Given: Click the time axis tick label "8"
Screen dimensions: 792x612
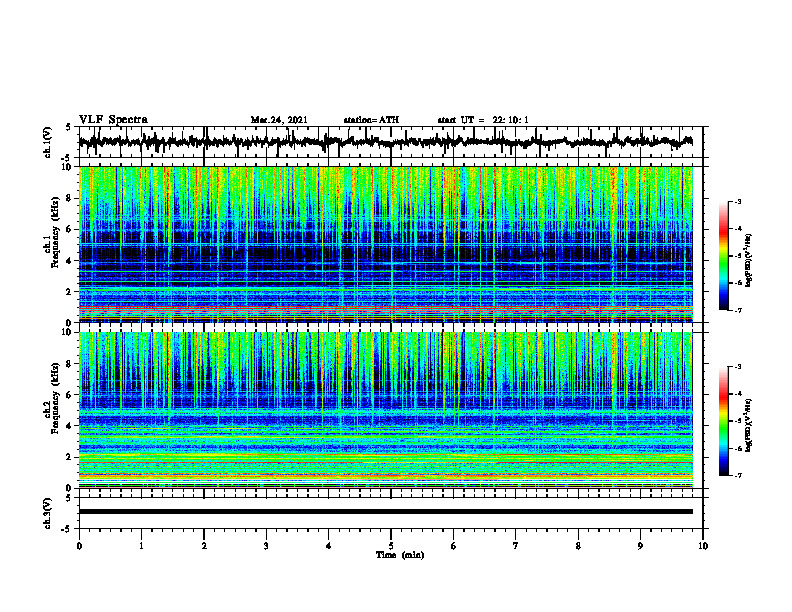Looking at the screenshot, I should 578,546.
